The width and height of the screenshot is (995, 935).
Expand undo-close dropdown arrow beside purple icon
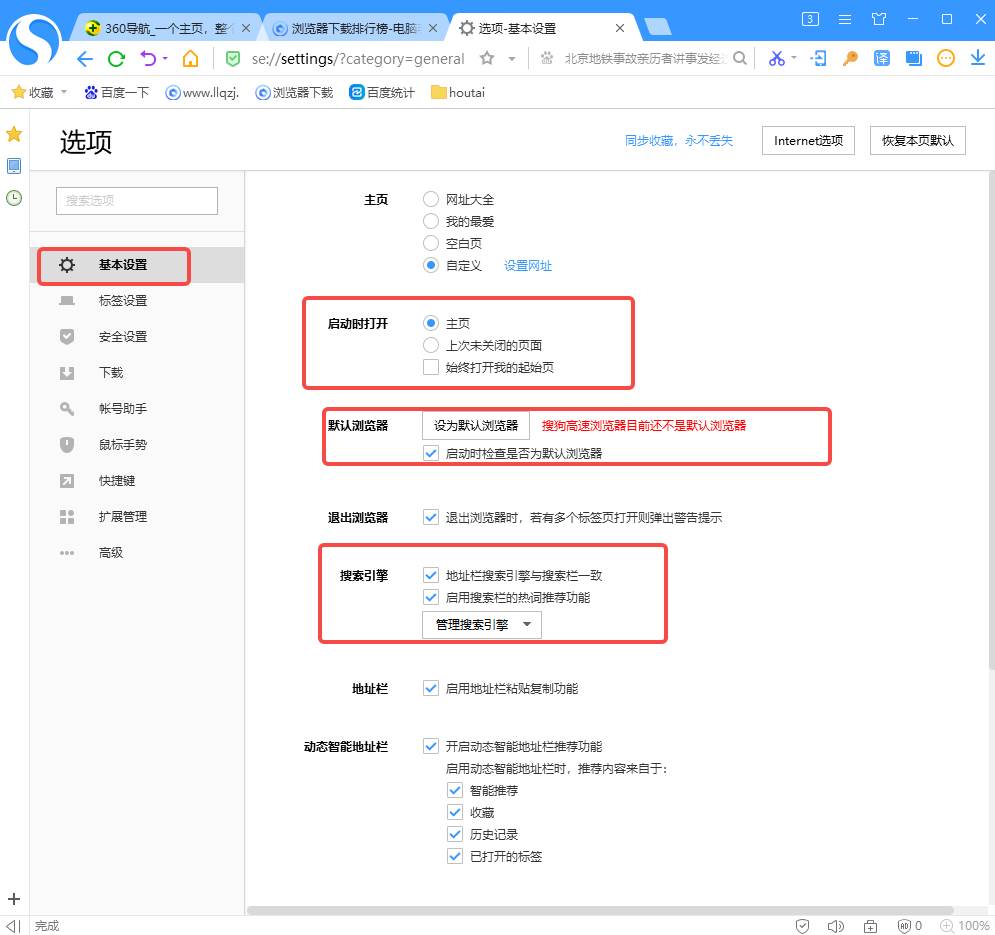pos(165,58)
